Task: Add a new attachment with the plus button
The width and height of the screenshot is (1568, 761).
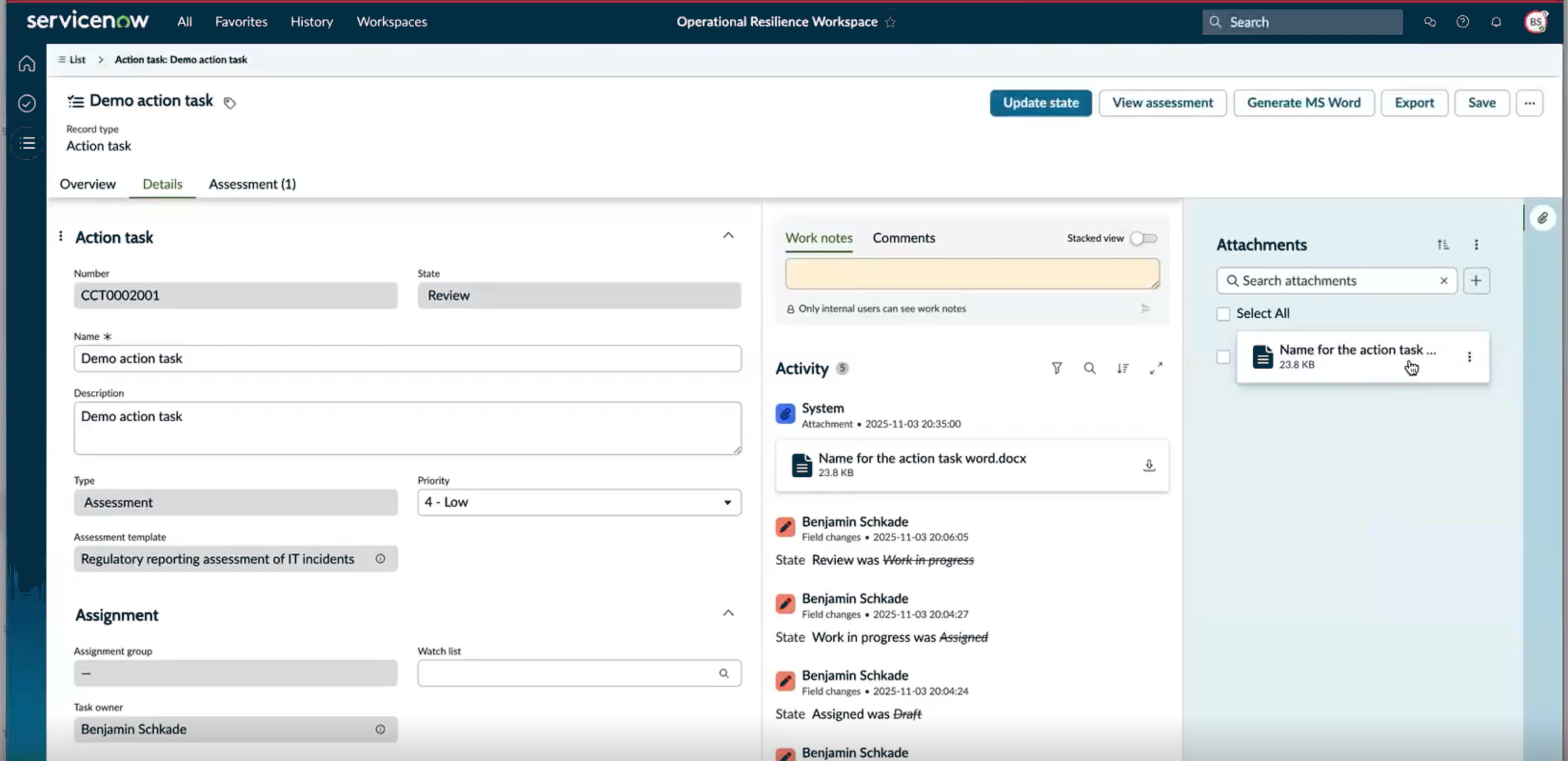Action: 1476,280
